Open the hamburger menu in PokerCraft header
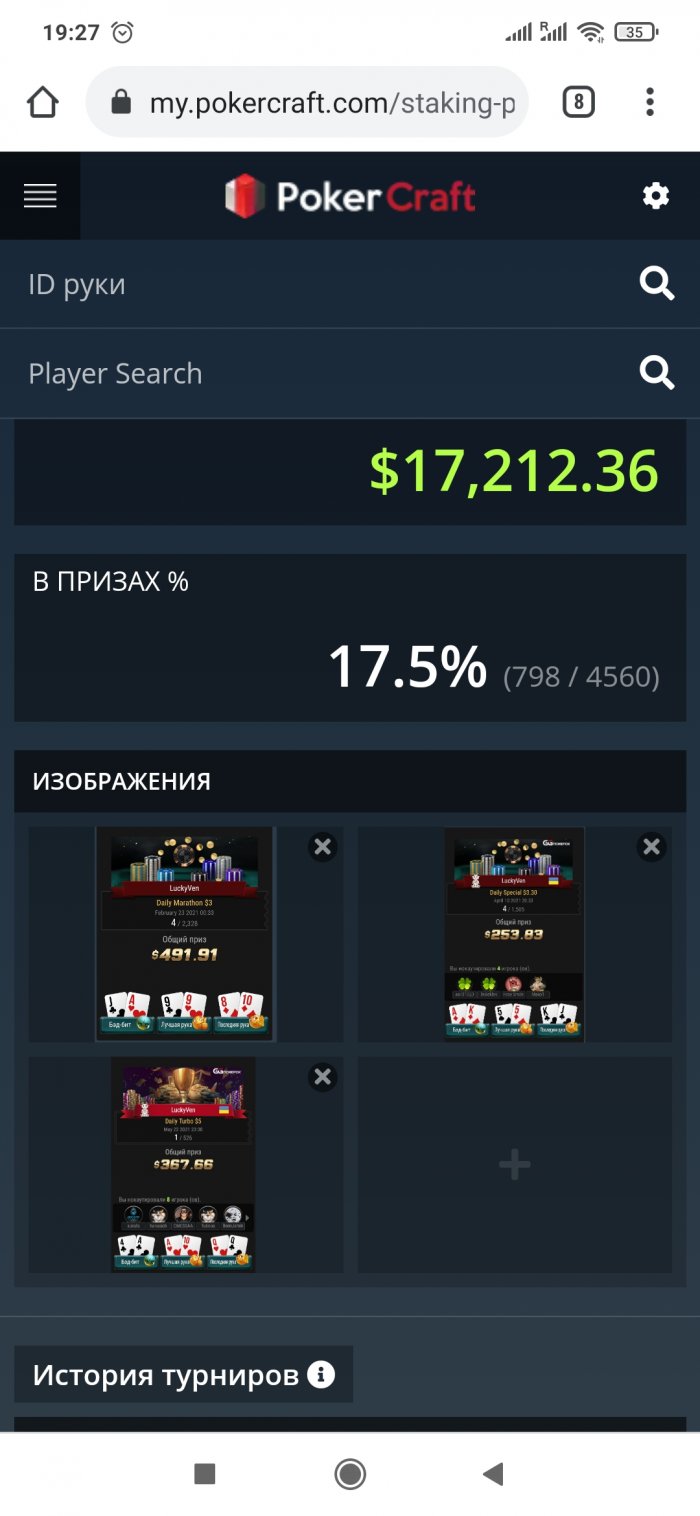 point(40,196)
